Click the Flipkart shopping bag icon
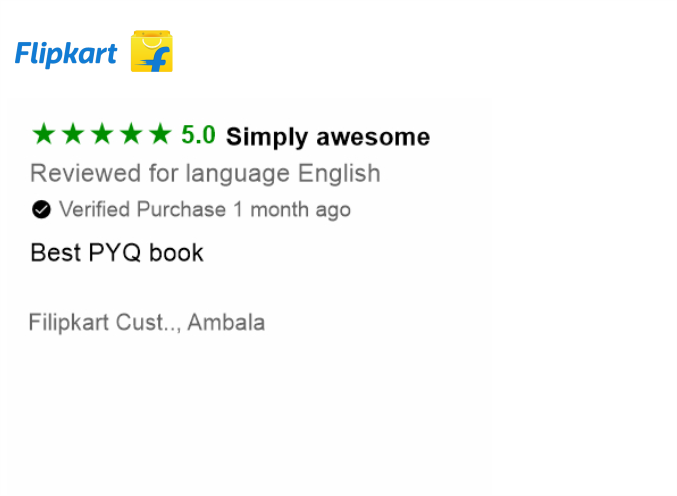 click(x=152, y=52)
